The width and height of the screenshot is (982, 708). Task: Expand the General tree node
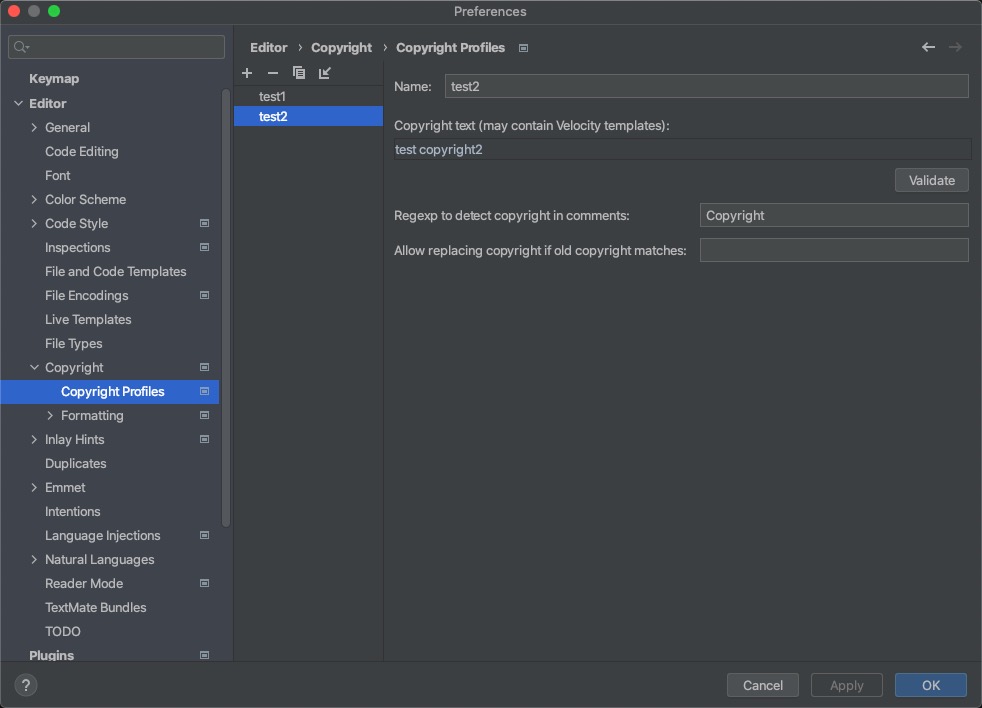[34, 127]
